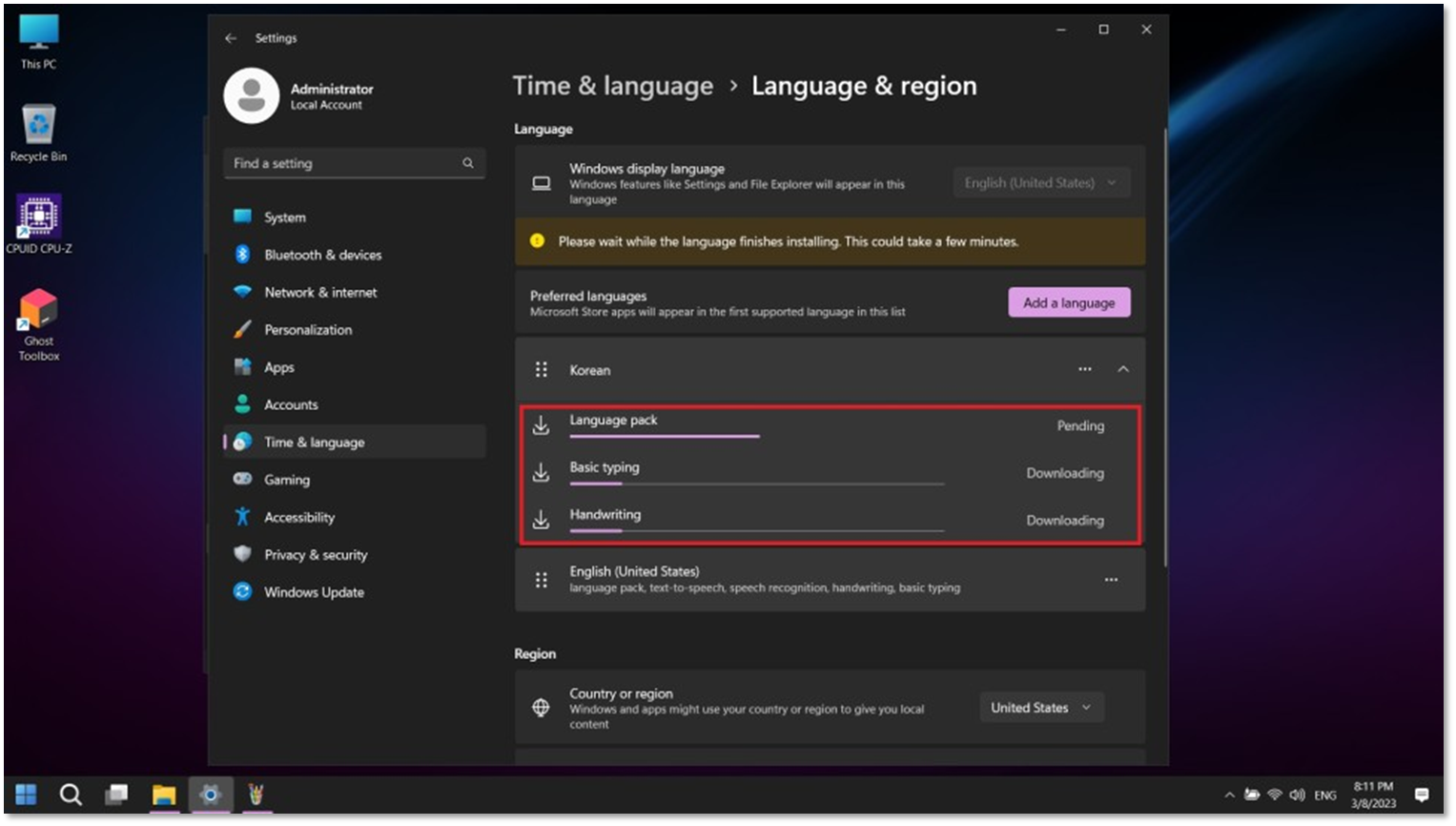1456x826 pixels.
Task: Open taskbar Search
Action: pos(71,795)
